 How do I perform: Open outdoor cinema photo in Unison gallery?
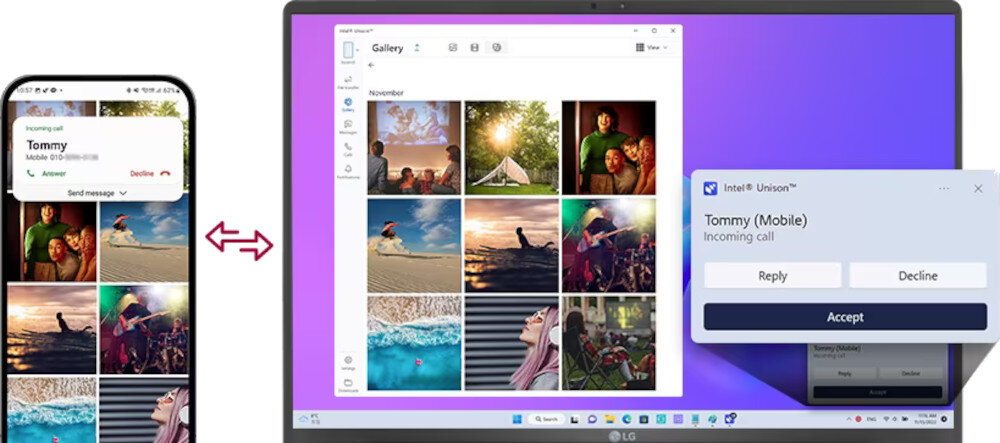tap(608, 342)
